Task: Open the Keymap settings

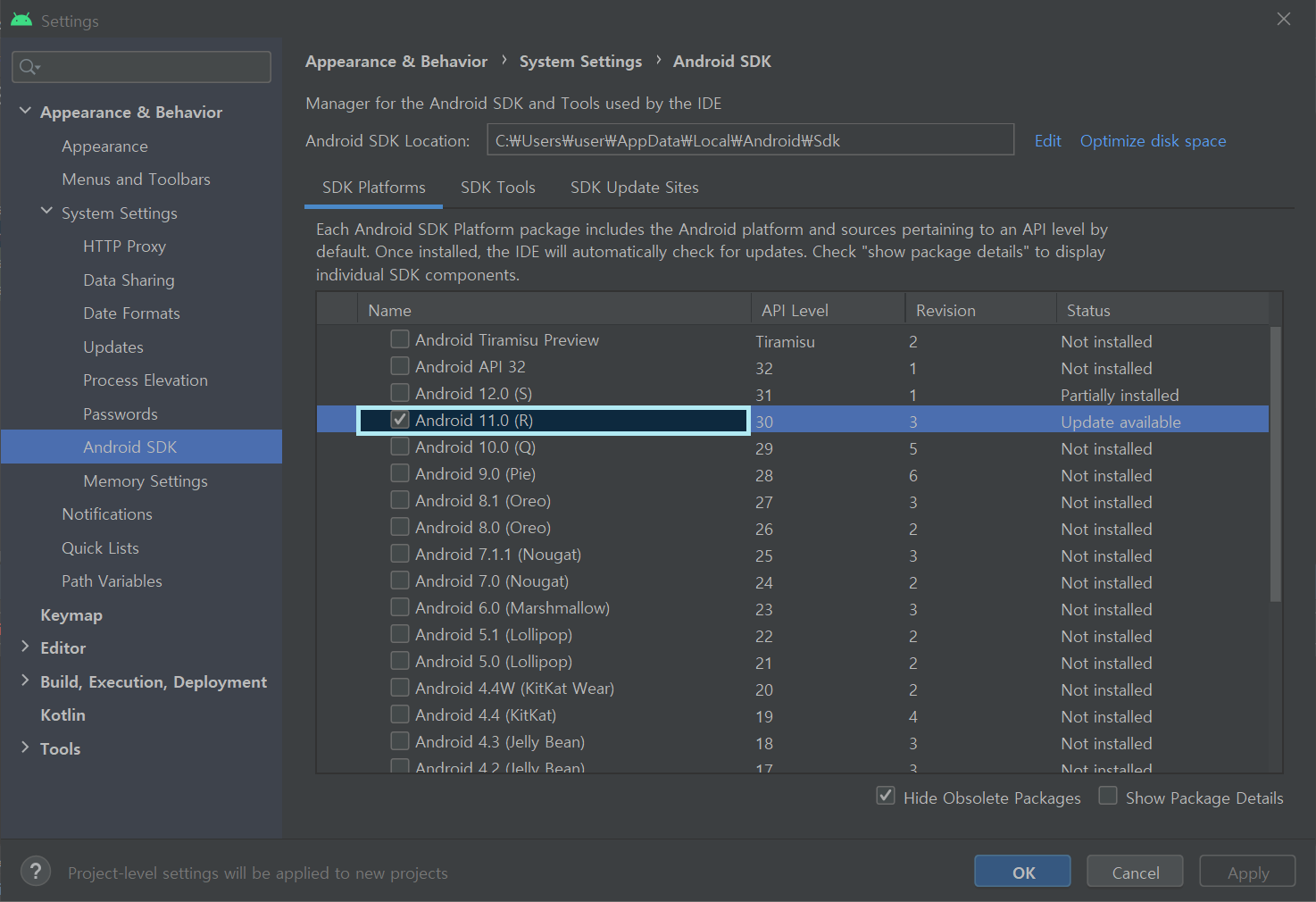Action: (71, 614)
